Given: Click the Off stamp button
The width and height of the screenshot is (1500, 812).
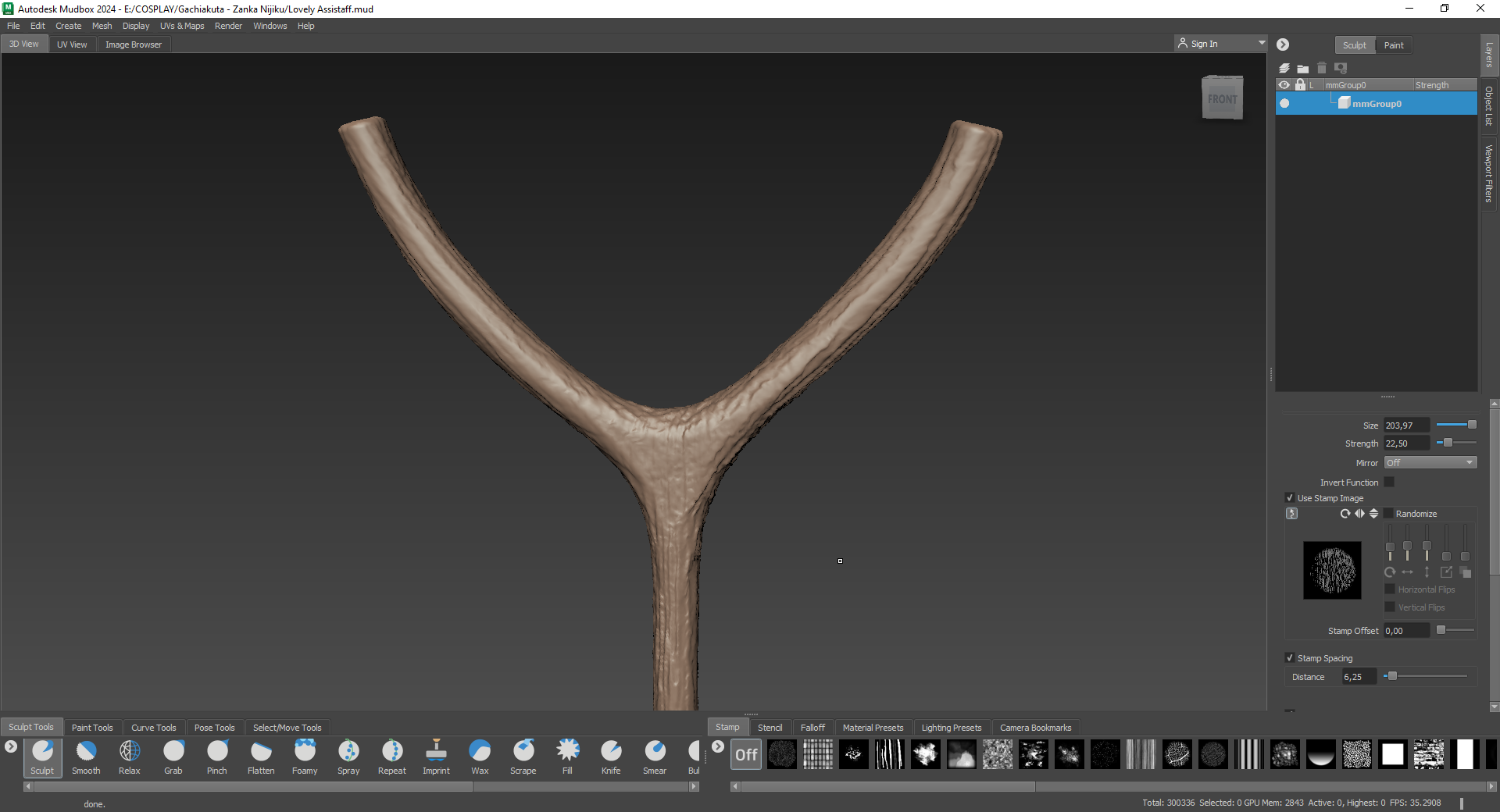Looking at the screenshot, I should (x=746, y=754).
